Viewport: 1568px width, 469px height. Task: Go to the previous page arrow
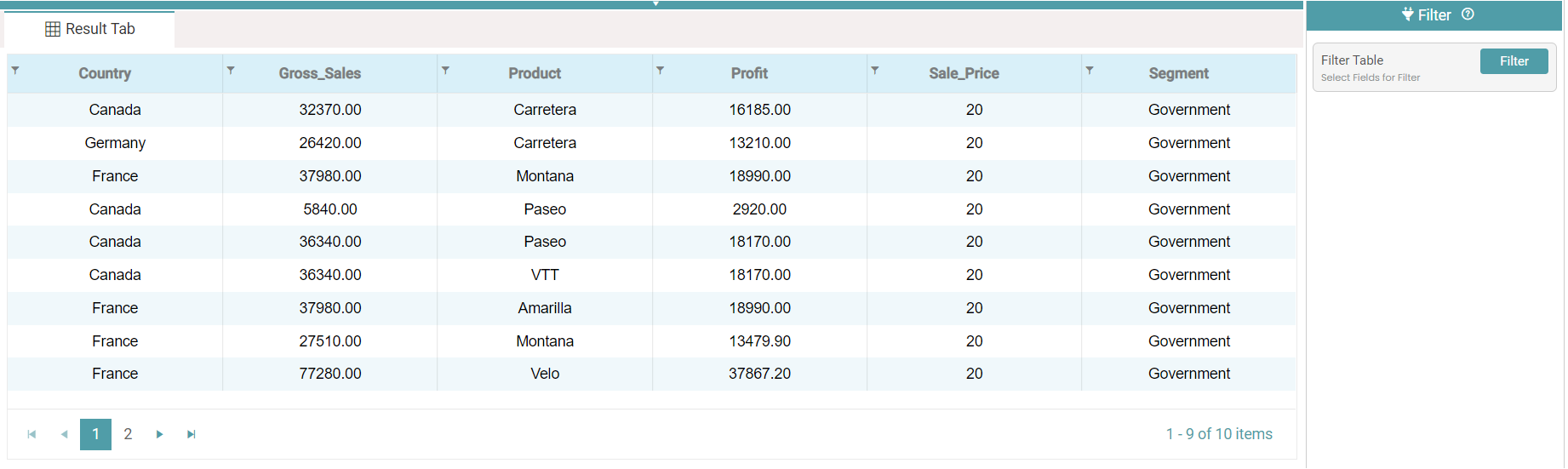pyautogui.click(x=64, y=434)
